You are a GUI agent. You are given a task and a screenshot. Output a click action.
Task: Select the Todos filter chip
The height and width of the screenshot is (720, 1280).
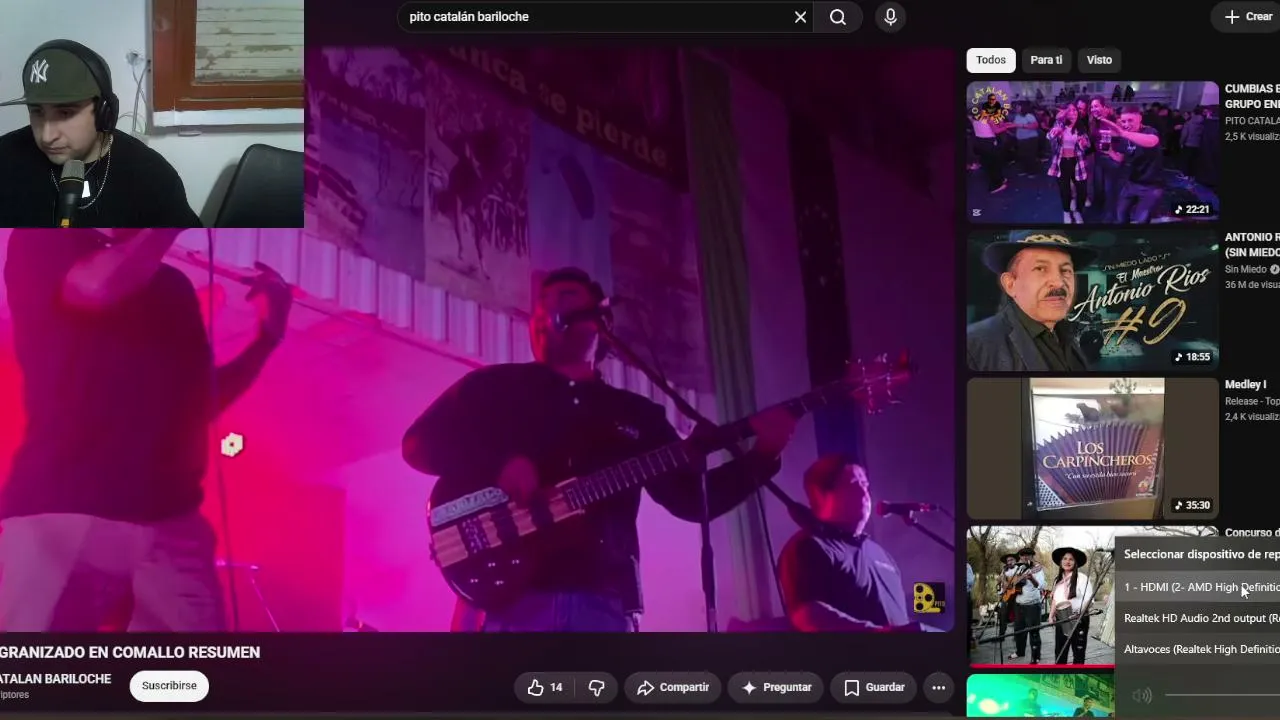(x=991, y=60)
